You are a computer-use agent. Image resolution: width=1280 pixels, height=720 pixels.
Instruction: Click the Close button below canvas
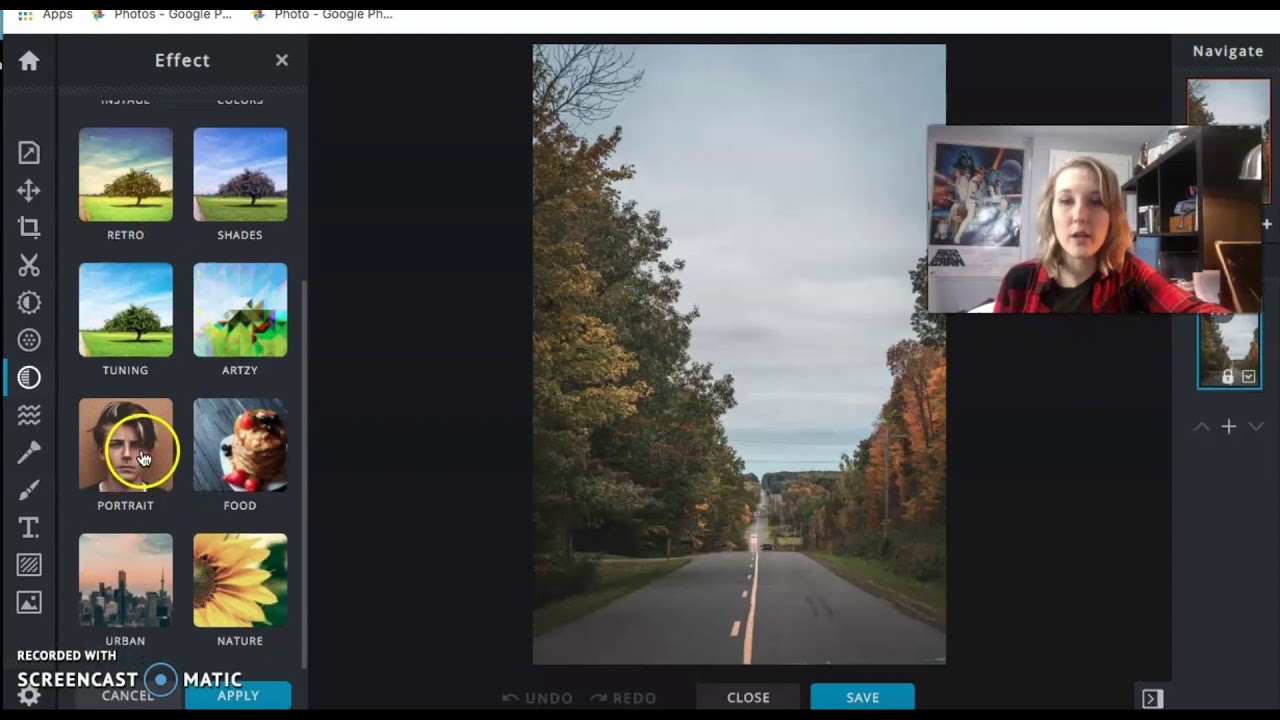coord(748,697)
